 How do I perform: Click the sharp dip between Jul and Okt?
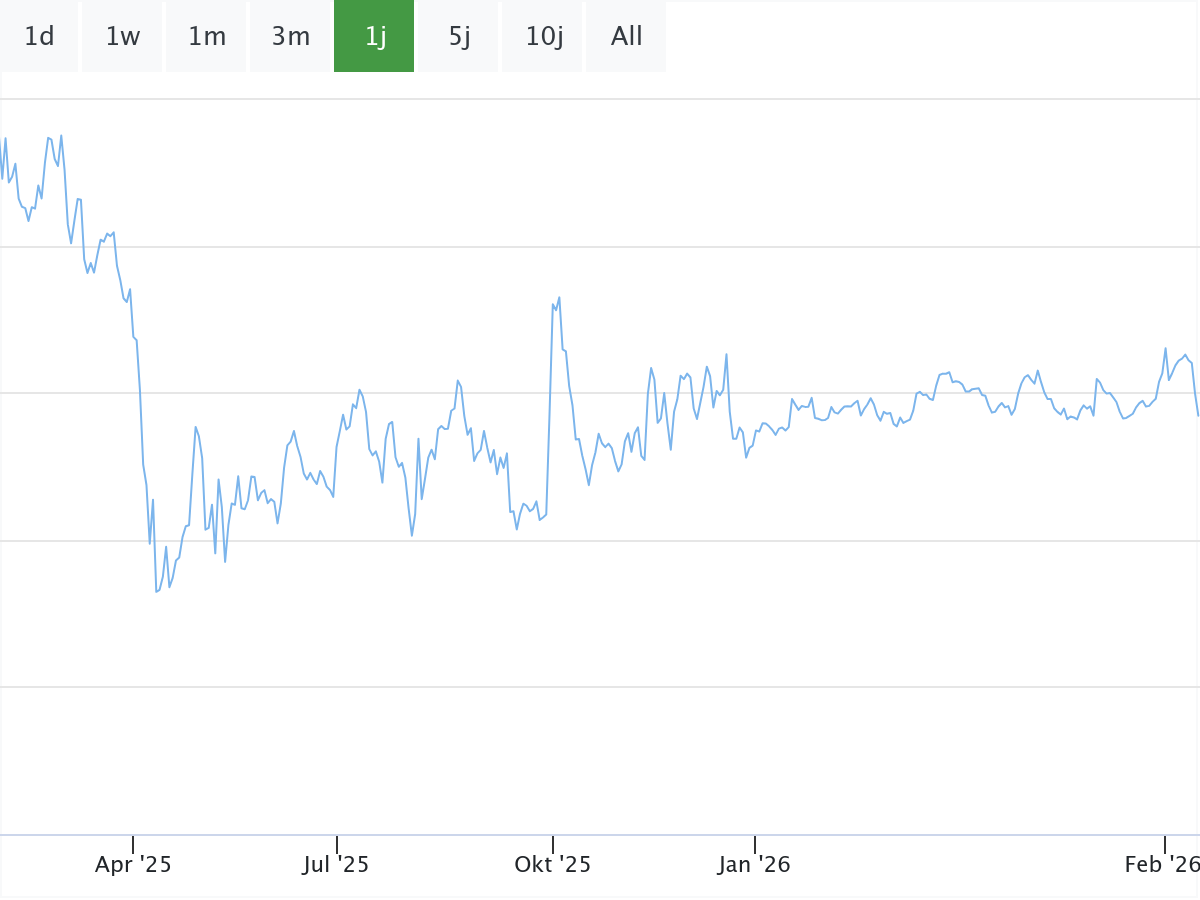(x=412, y=535)
